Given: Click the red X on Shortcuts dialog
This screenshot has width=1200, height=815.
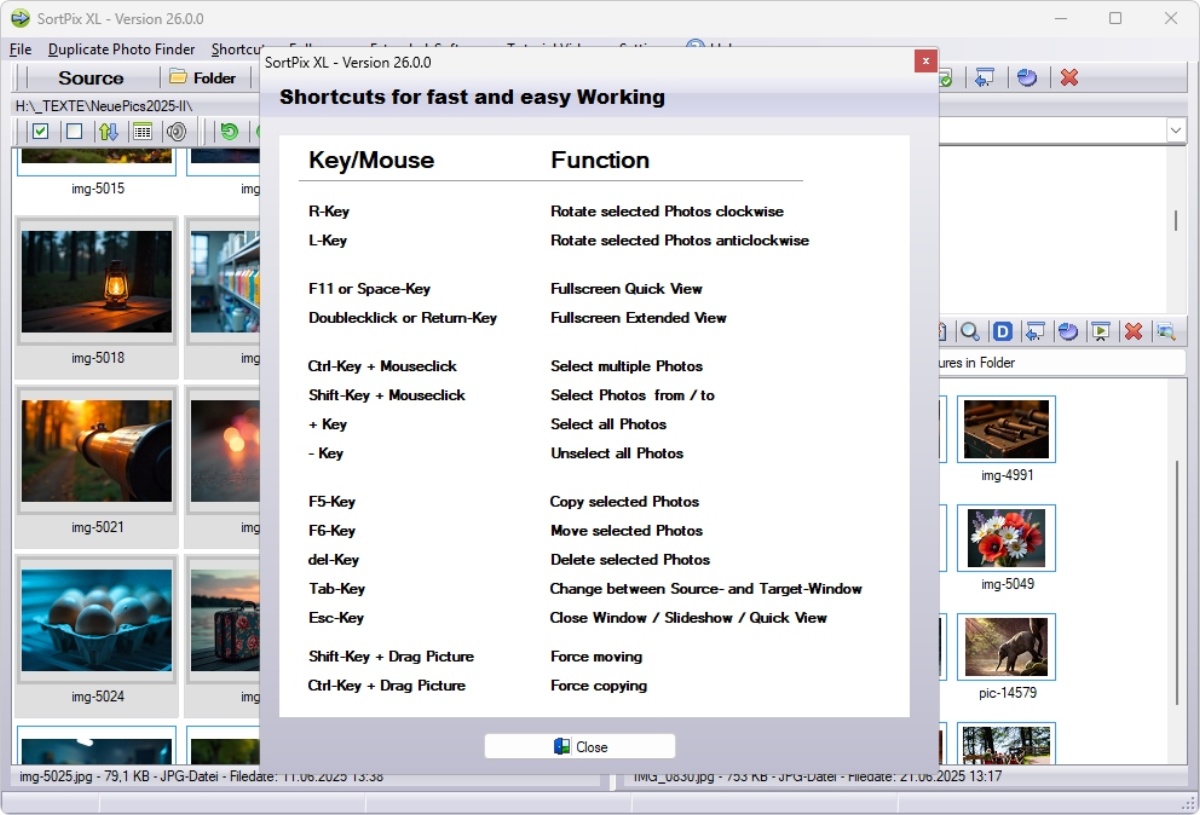Looking at the screenshot, I should tap(925, 61).
